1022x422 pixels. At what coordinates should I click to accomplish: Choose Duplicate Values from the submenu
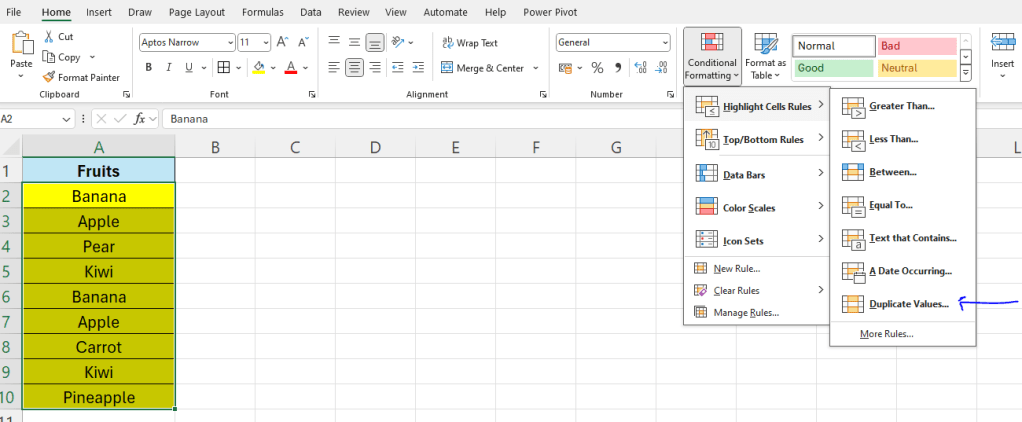point(908,303)
